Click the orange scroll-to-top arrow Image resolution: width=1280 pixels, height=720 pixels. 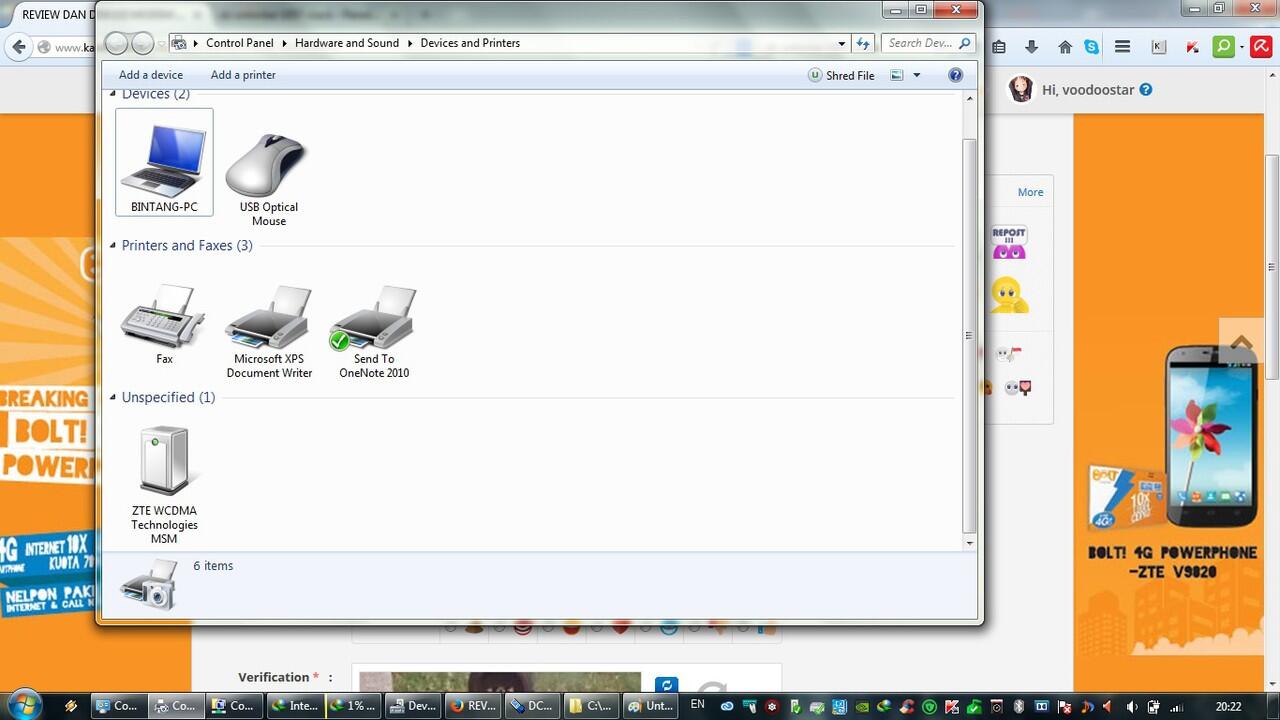tap(1242, 342)
